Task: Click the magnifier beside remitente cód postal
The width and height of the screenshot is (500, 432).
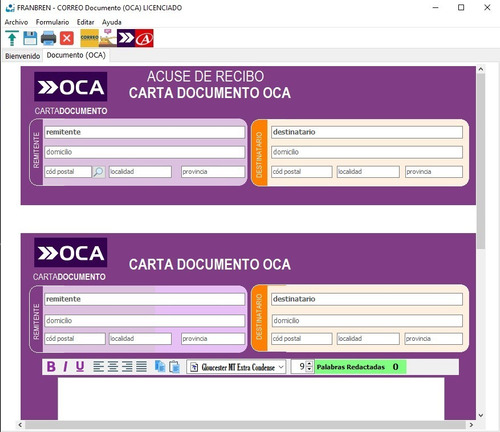Action: click(98, 172)
